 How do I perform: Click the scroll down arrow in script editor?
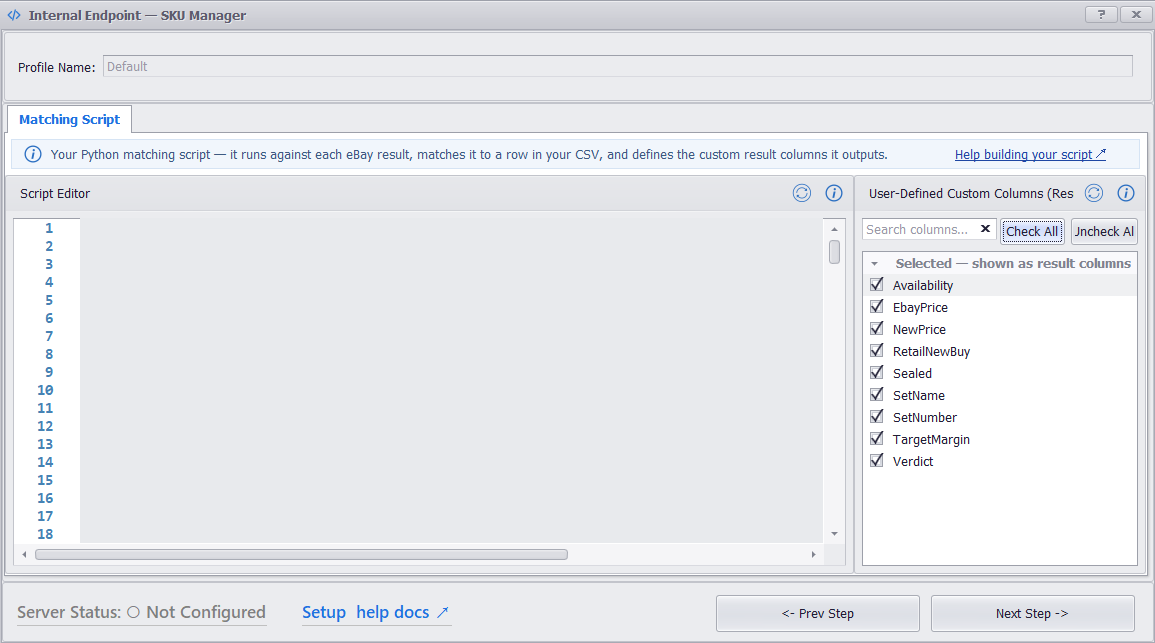click(x=835, y=533)
